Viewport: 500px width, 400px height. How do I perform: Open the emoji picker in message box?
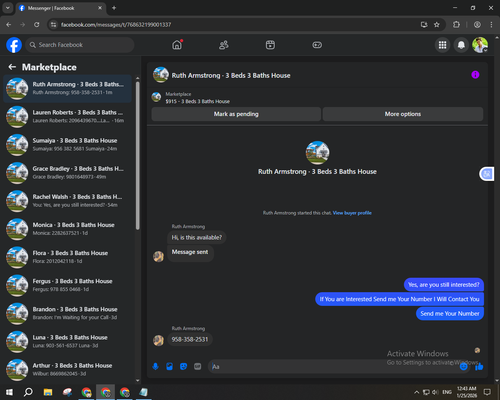tap(464, 367)
